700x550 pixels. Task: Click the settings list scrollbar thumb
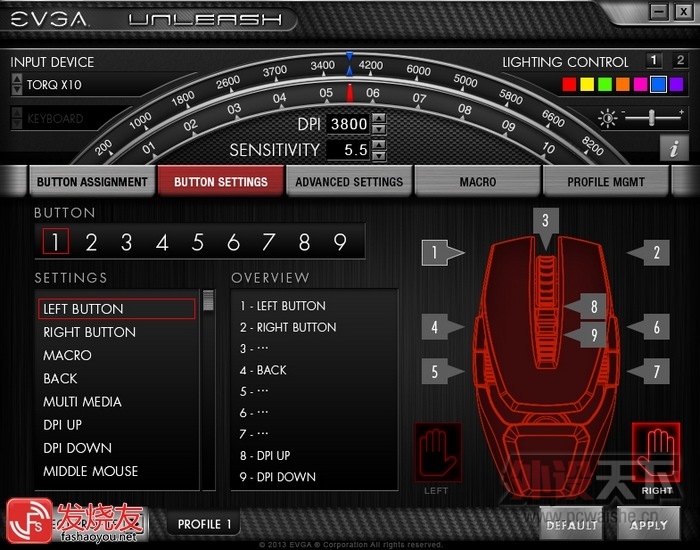208,300
